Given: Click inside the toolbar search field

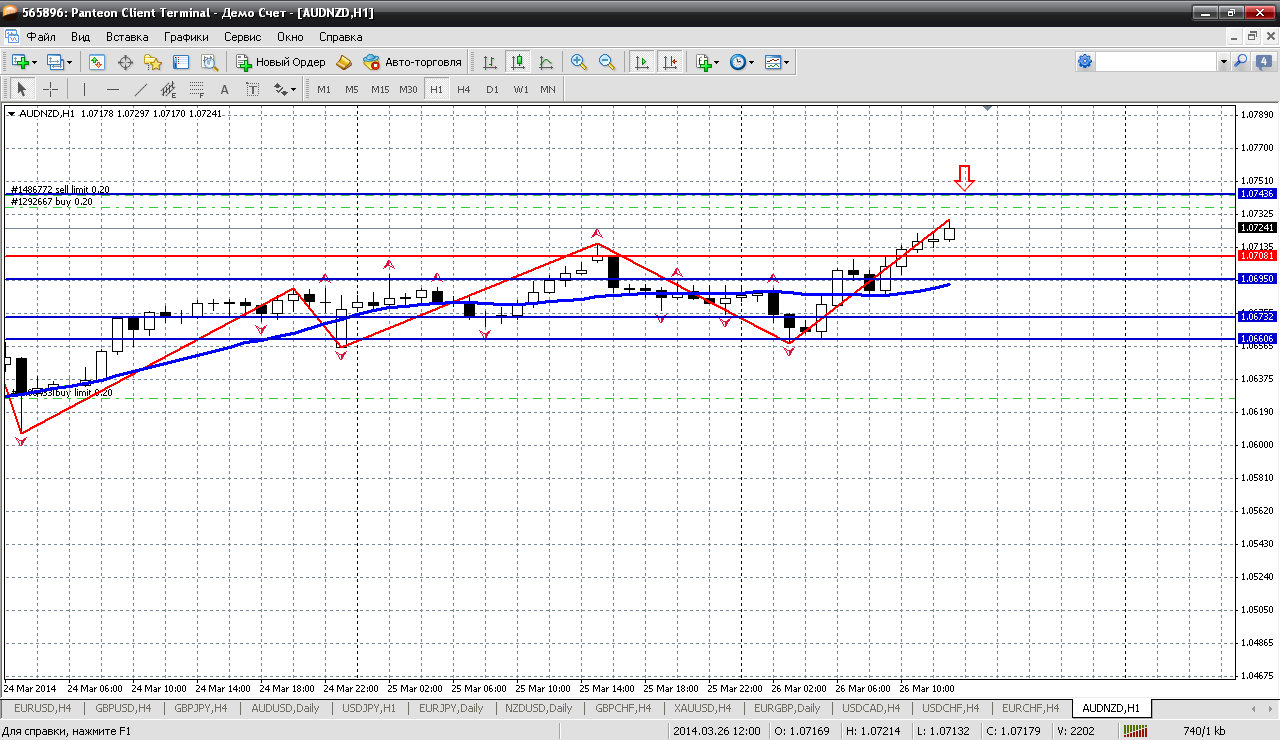Looking at the screenshot, I should coord(1157,62).
